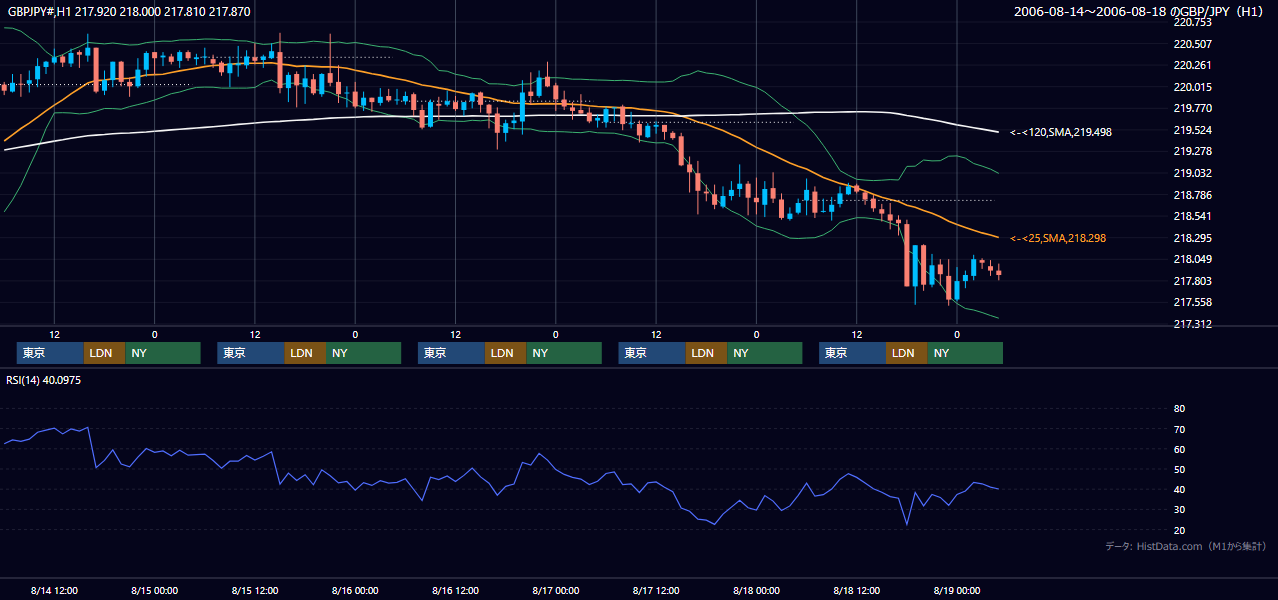The width and height of the screenshot is (1278, 600).
Task: Click price axis value 219.770
Action: [1192, 108]
